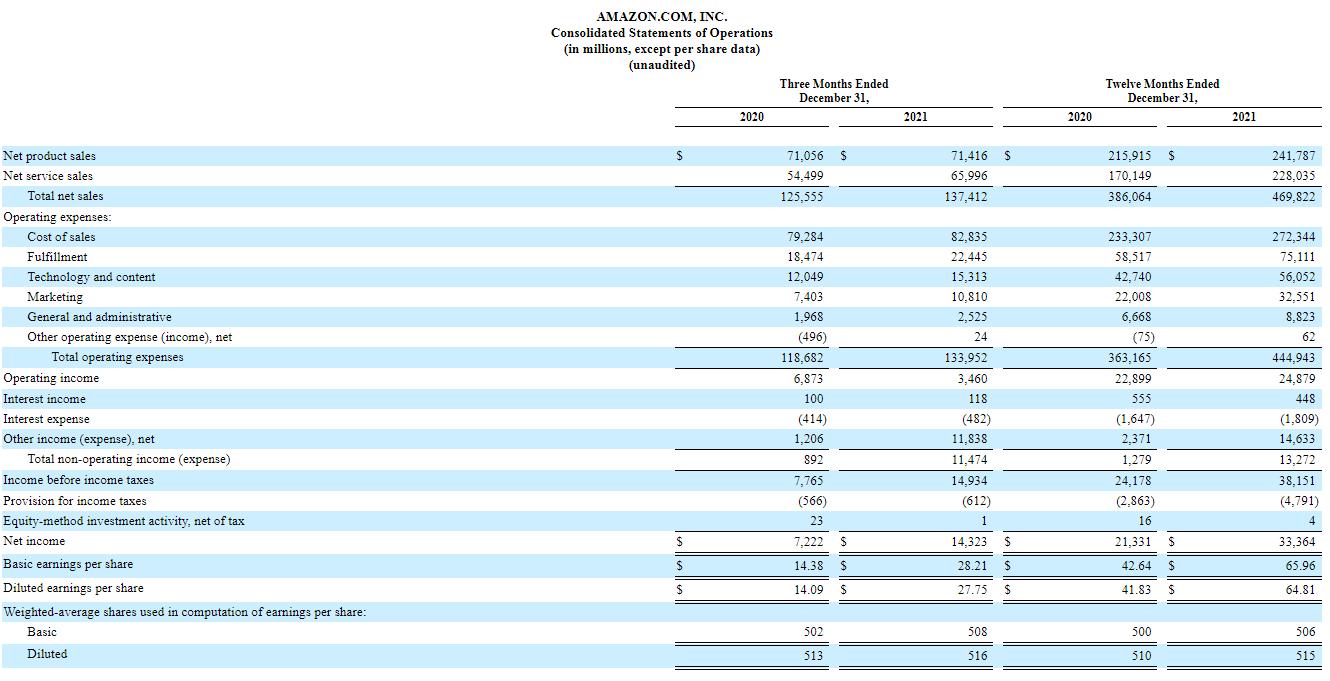Select the Marketing value 10,810

coord(967,297)
